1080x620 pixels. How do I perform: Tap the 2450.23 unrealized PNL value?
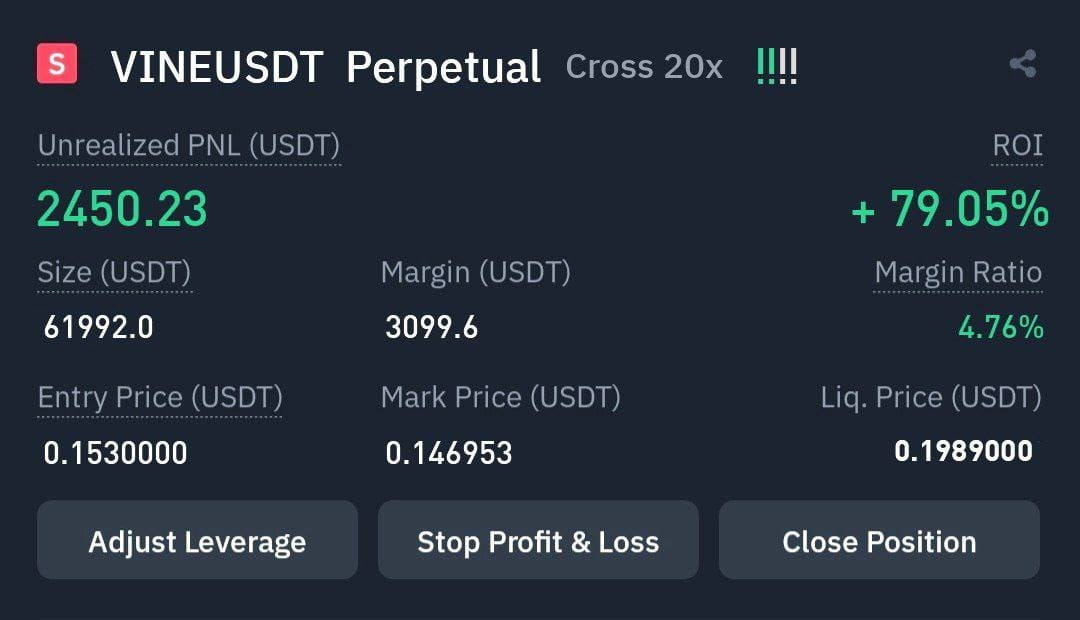[x=122, y=209]
